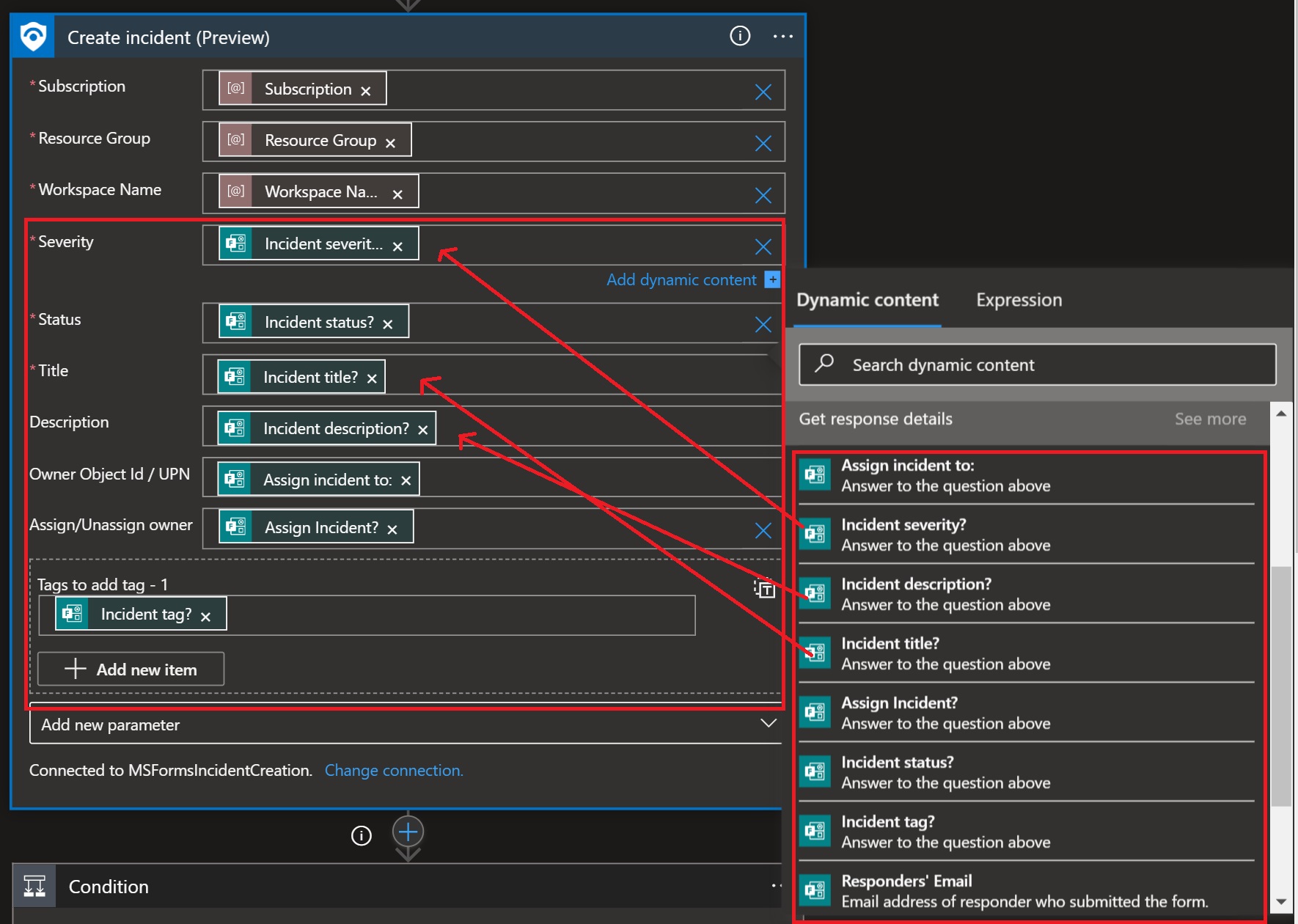The height and width of the screenshot is (924, 1298).
Task: Clear the Subscription field with blue X
Action: point(763,92)
